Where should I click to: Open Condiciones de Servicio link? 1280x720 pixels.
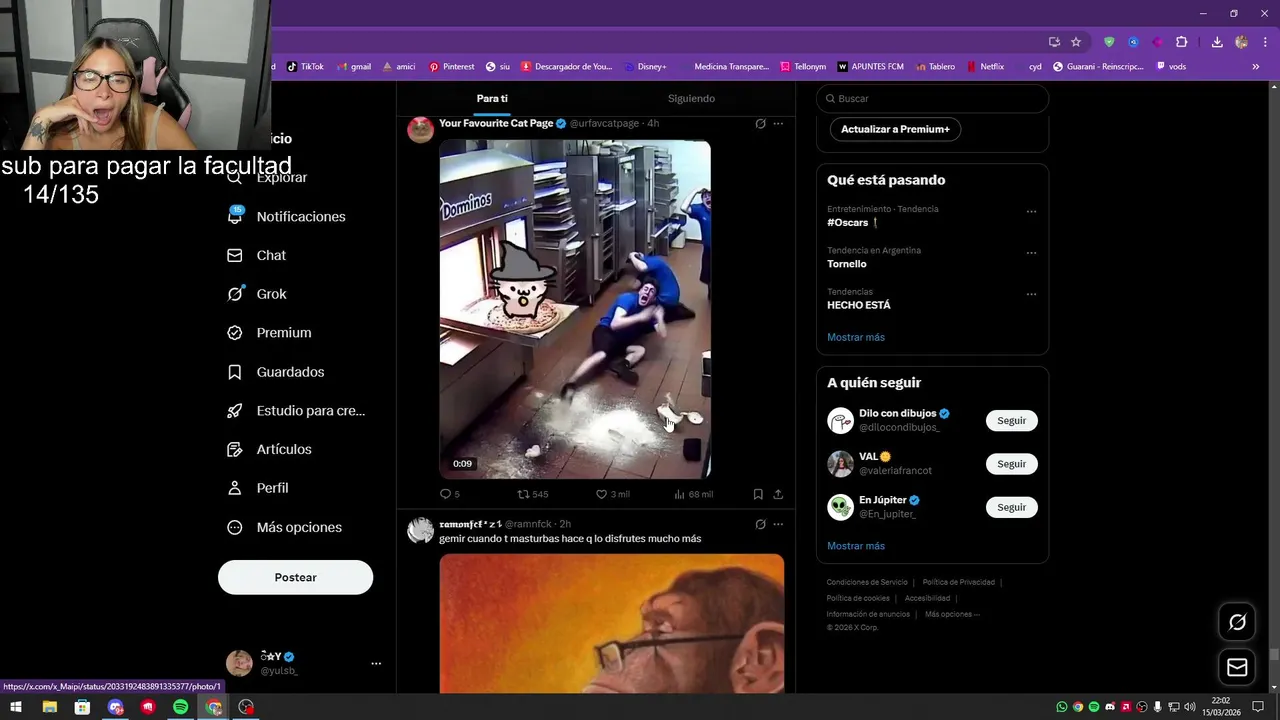(x=867, y=582)
